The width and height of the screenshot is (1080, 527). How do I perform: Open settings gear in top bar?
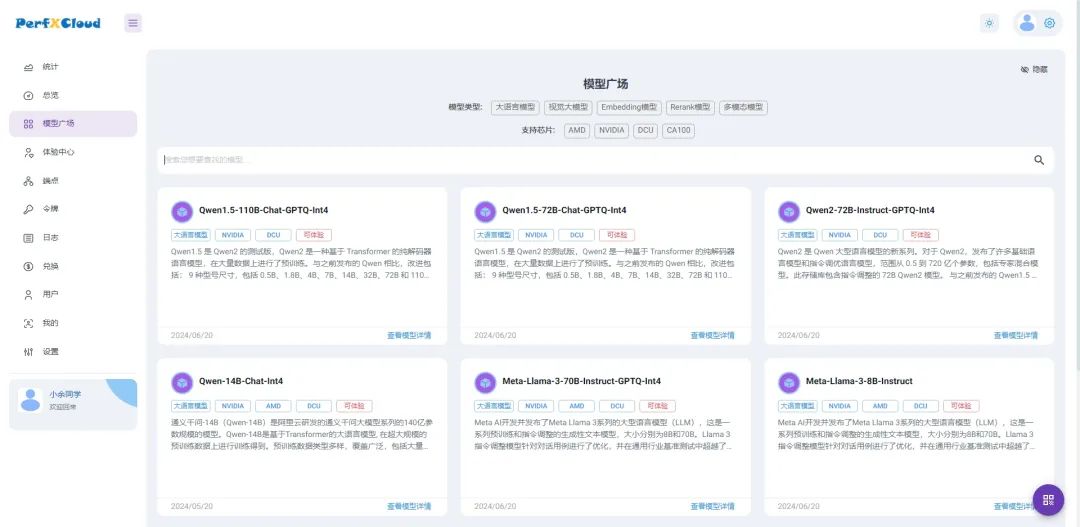pyautogui.click(x=1049, y=23)
